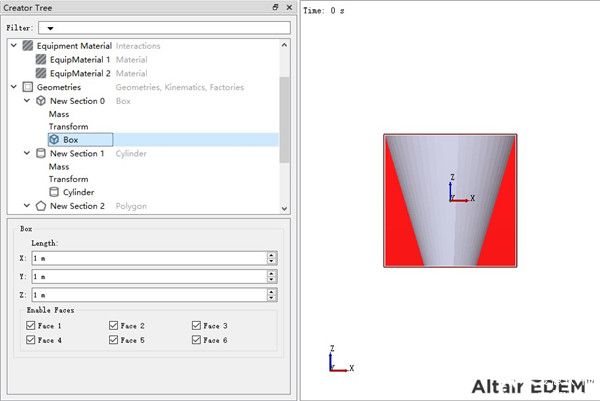Select Mass under New Section 1
The height and width of the screenshot is (401, 600).
[59, 167]
